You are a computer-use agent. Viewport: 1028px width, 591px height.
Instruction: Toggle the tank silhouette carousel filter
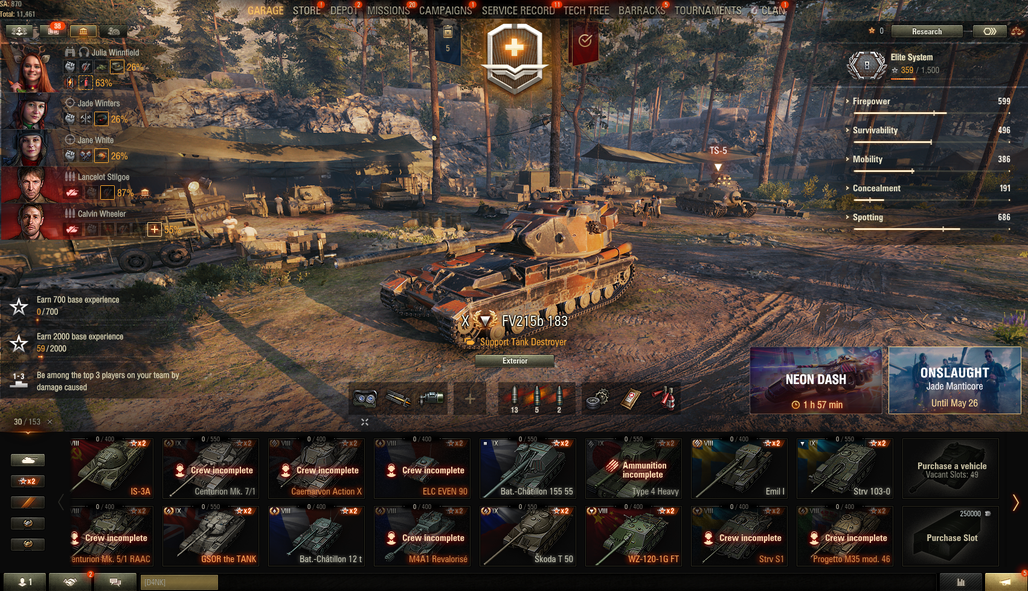[28, 460]
